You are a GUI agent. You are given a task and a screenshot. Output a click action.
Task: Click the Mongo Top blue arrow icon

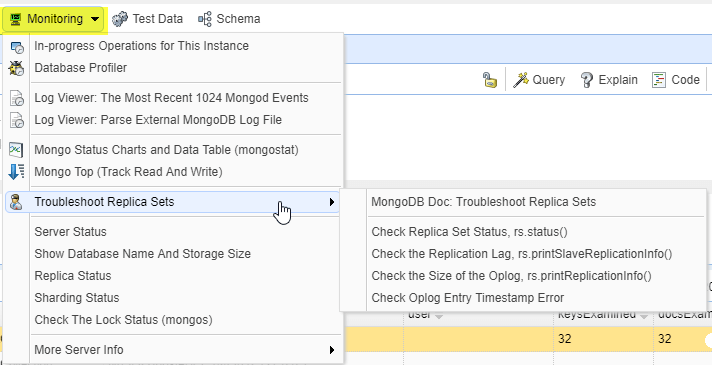pyautogui.click(x=16, y=172)
